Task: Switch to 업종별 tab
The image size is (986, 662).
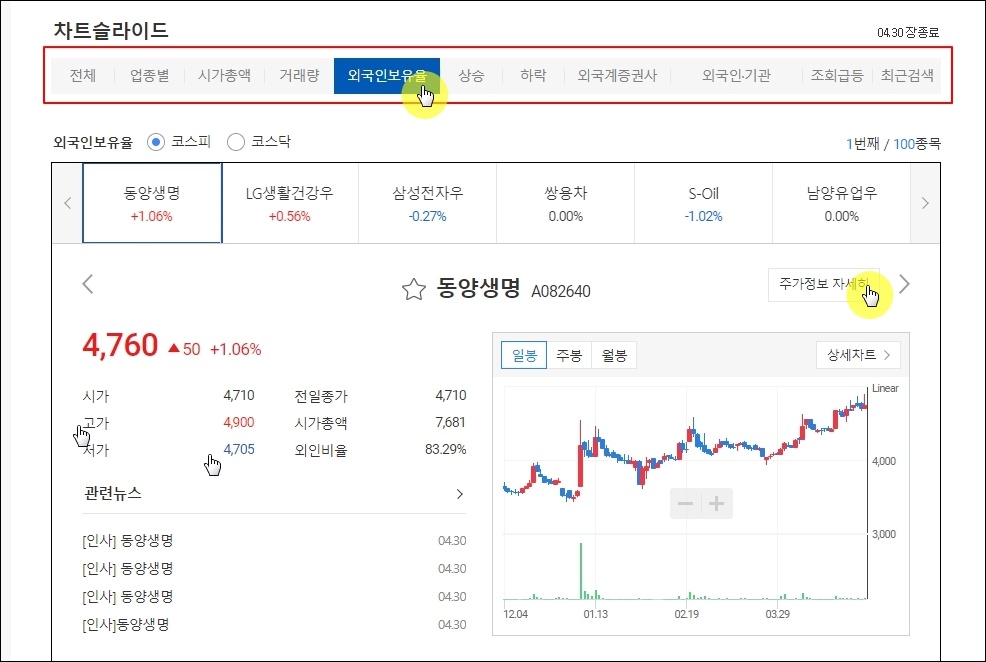Action: [150, 76]
